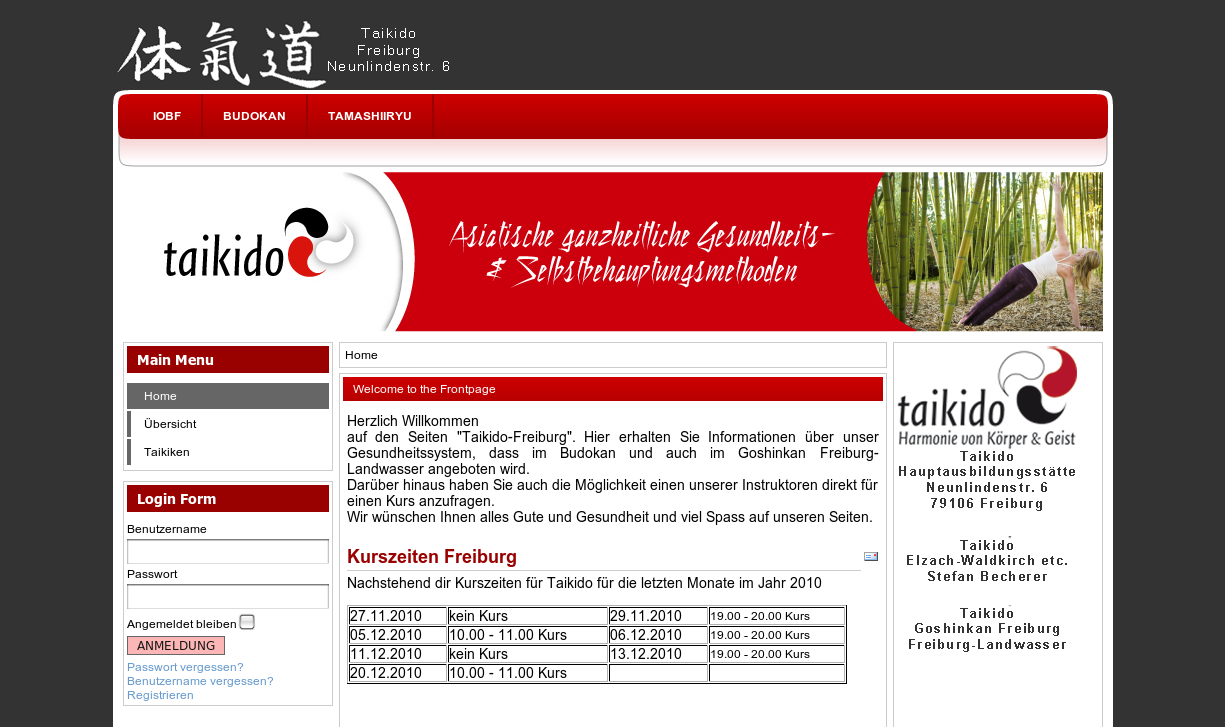Open the Benutzername vergessen? link

point(200,681)
